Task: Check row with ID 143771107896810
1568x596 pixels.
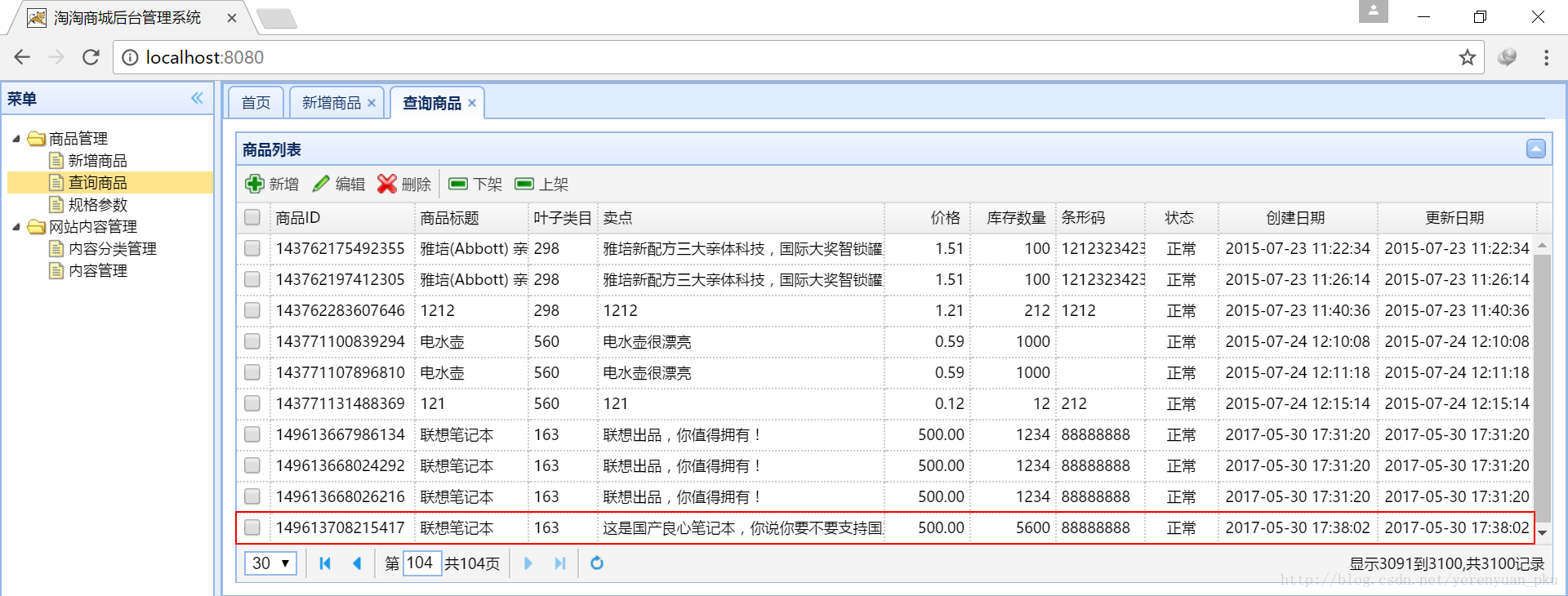Action: click(252, 372)
